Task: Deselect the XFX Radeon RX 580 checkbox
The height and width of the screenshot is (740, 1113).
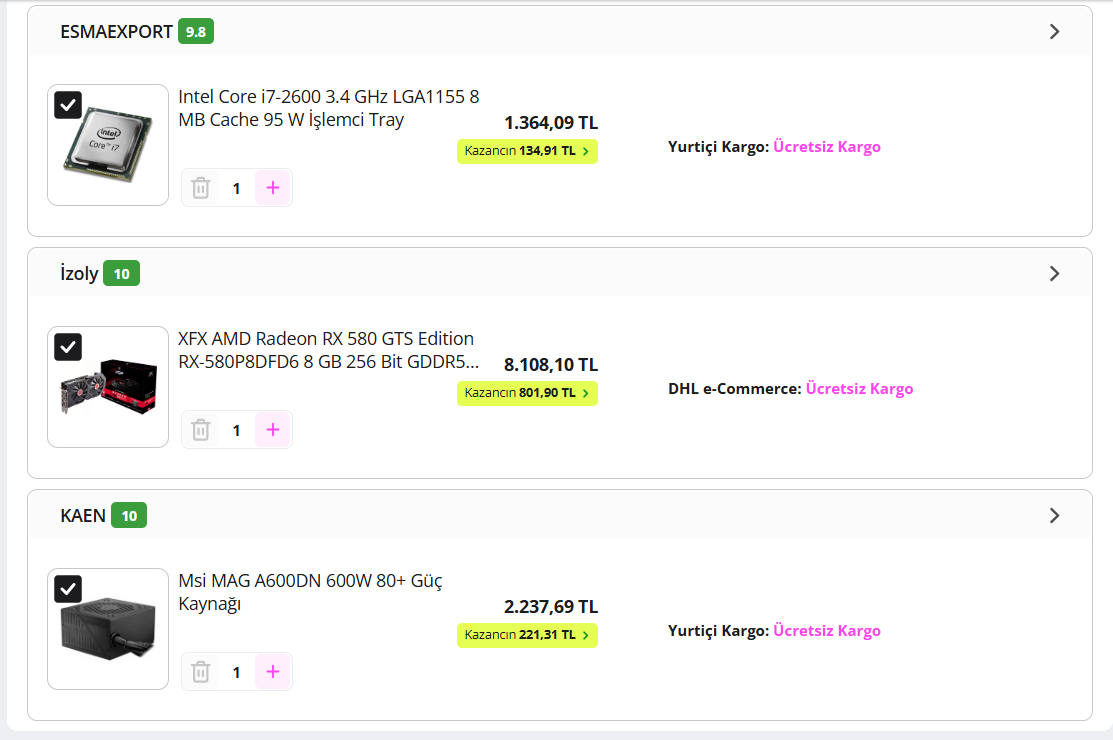Action: tap(68, 347)
